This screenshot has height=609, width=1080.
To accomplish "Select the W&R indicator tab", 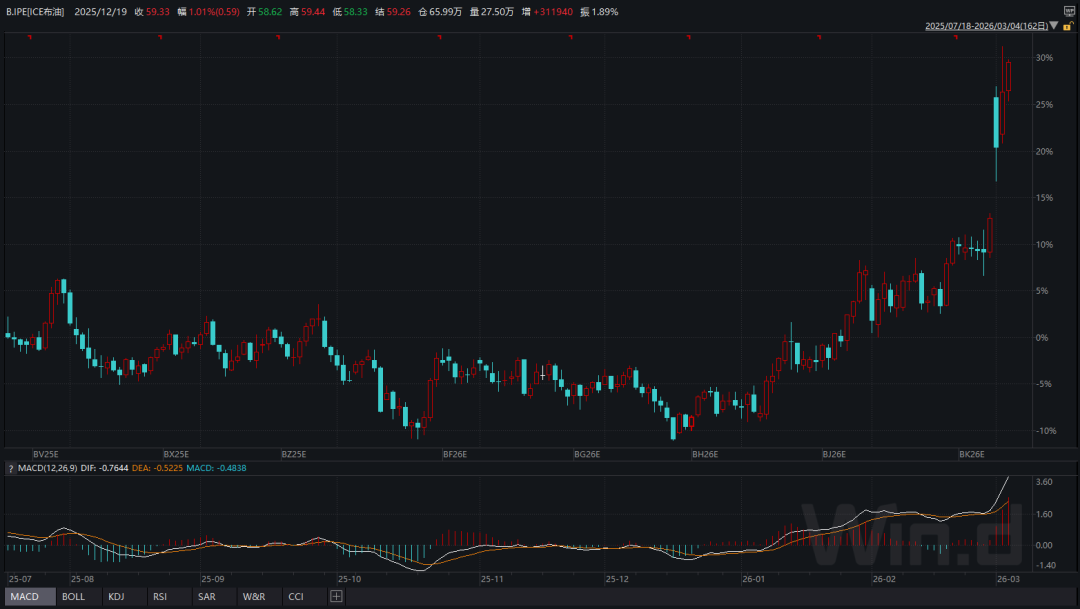I will pyautogui.click(x=253, y=597).
